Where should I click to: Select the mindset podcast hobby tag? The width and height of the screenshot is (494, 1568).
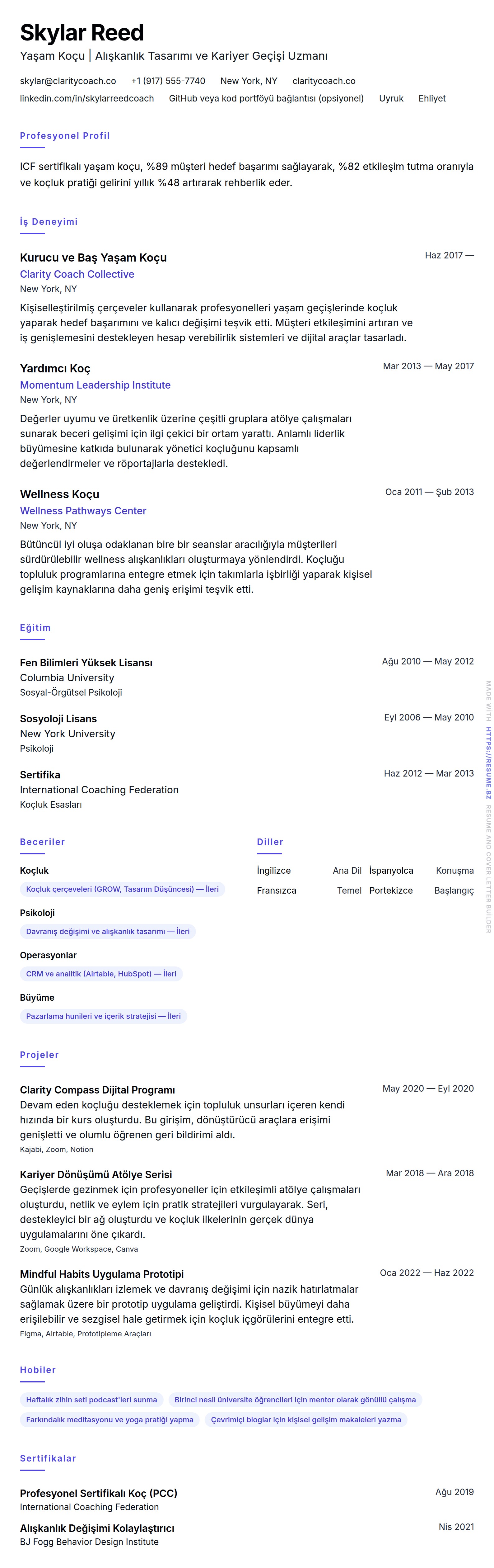(91, 1400)
